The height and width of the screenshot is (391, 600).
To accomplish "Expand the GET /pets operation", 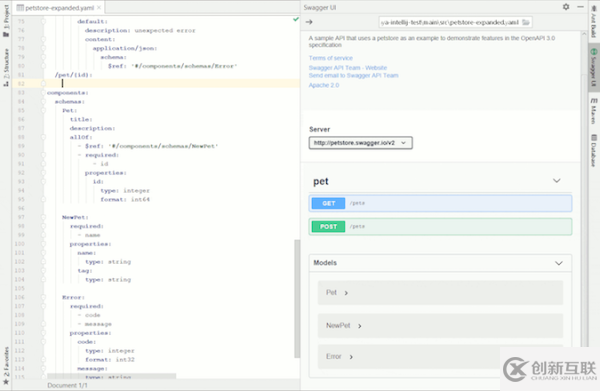I will click(440, 203).
